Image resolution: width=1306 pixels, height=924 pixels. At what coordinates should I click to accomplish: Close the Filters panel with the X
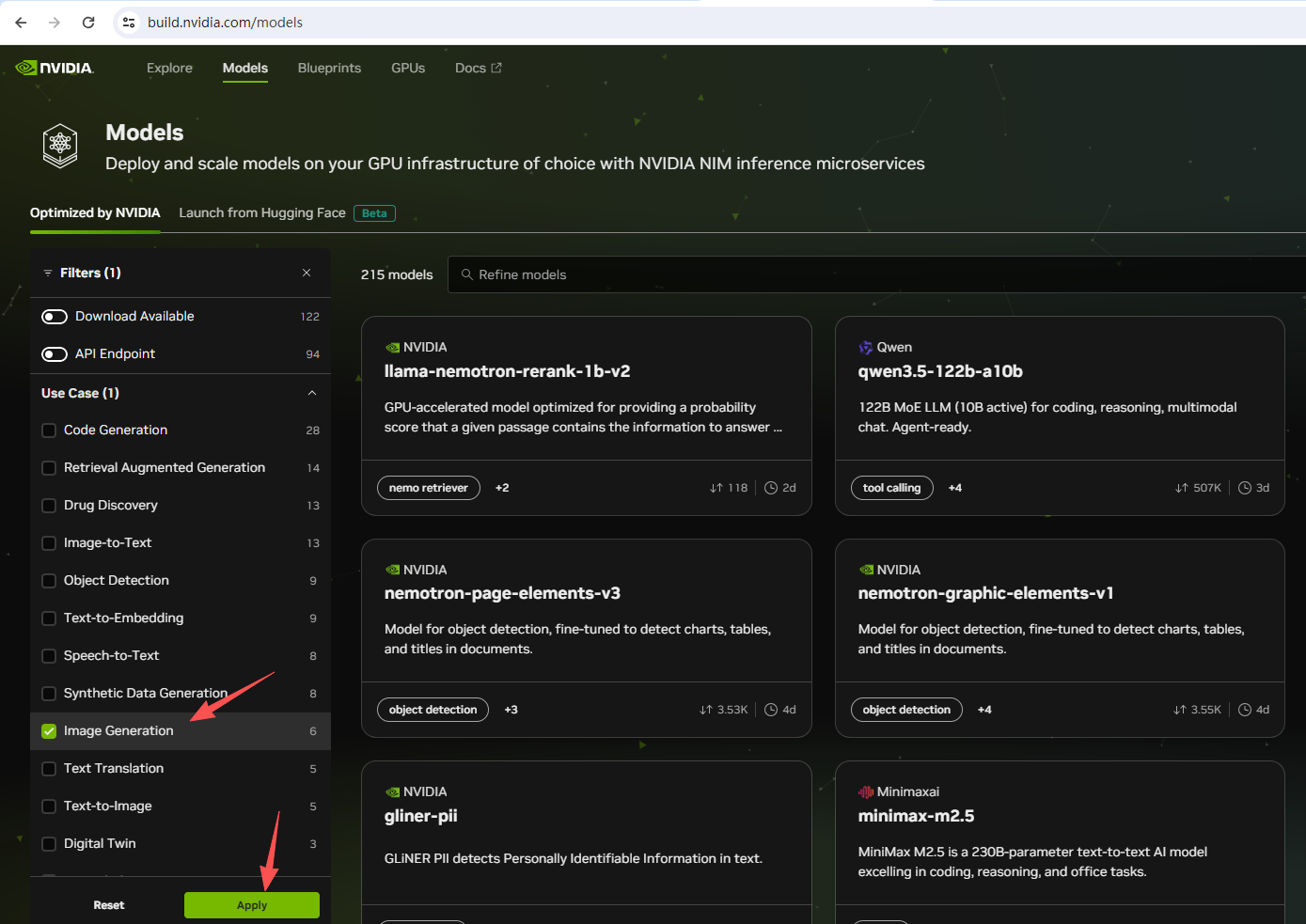tap(307, 273)
